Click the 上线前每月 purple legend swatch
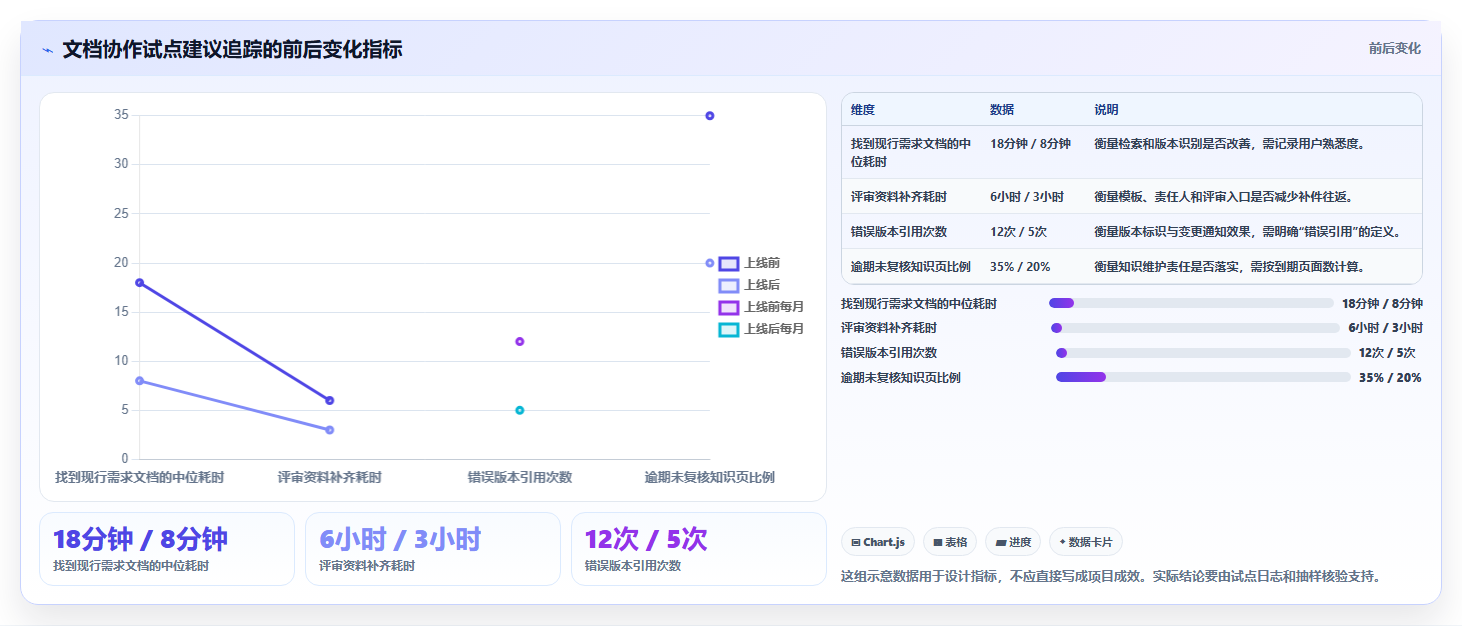Viewport: 1462px width, 626px height. pos(729,308)
